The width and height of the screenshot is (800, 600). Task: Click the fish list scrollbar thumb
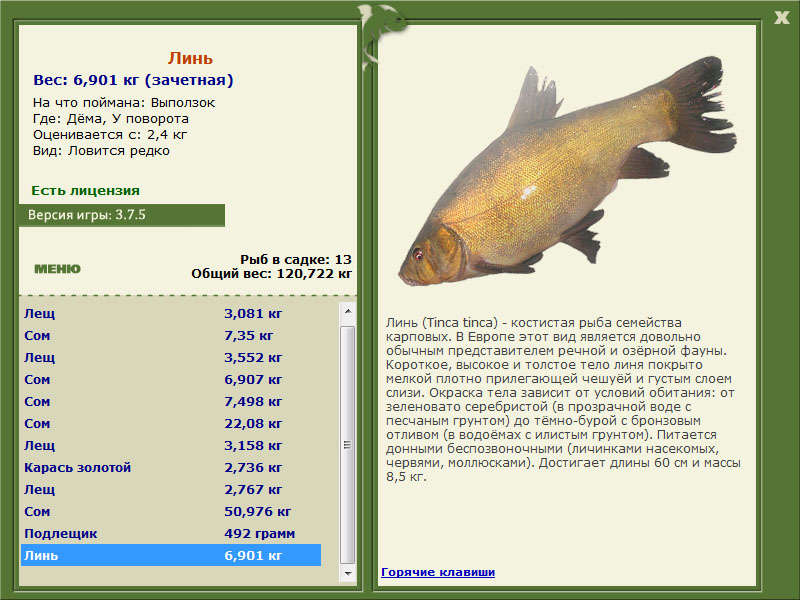pos(347,445)
